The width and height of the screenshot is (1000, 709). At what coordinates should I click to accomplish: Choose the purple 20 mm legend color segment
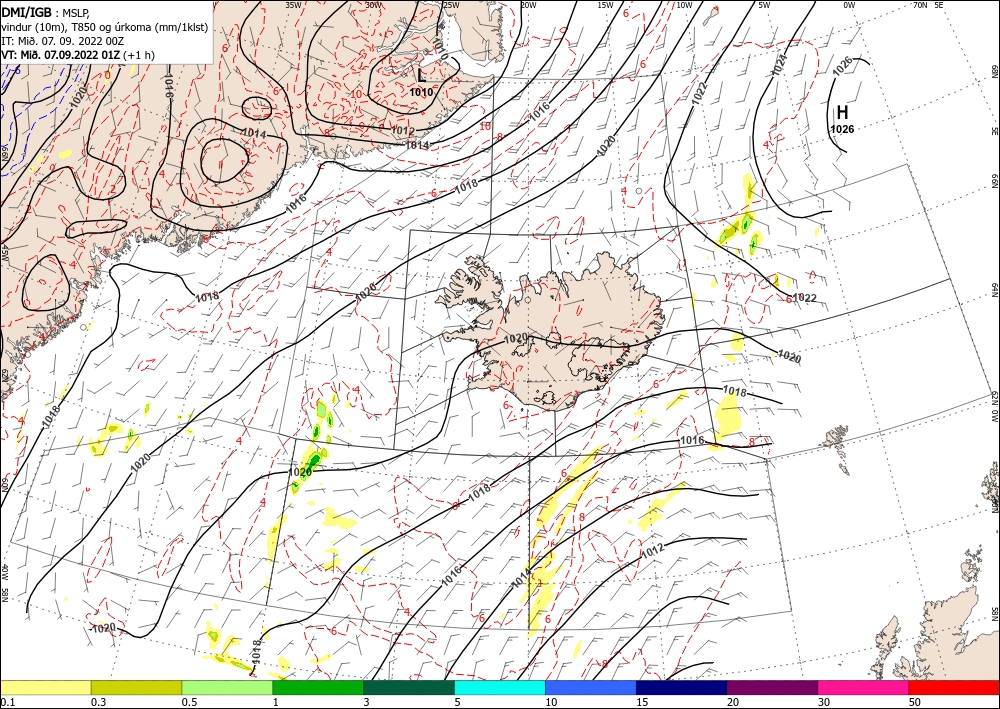click(772, 687)
